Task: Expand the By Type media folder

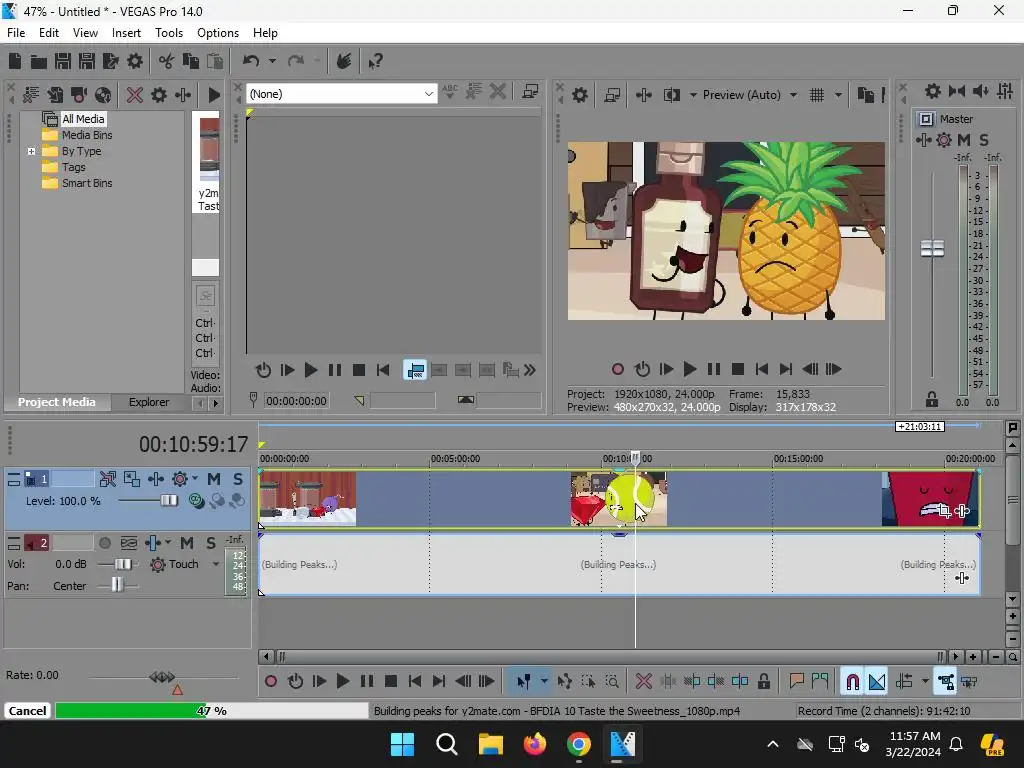Action: (31, 152)
